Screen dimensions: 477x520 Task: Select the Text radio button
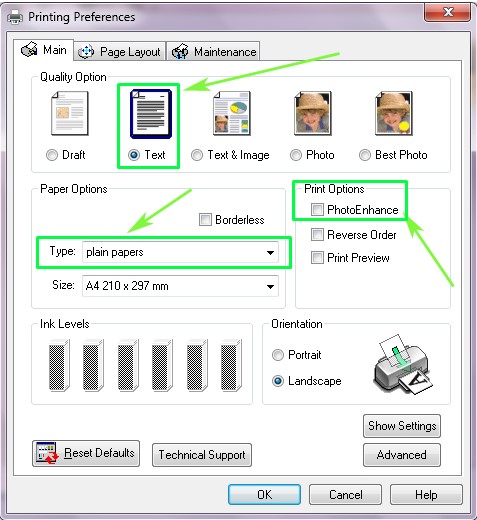[x=134, y=155]
